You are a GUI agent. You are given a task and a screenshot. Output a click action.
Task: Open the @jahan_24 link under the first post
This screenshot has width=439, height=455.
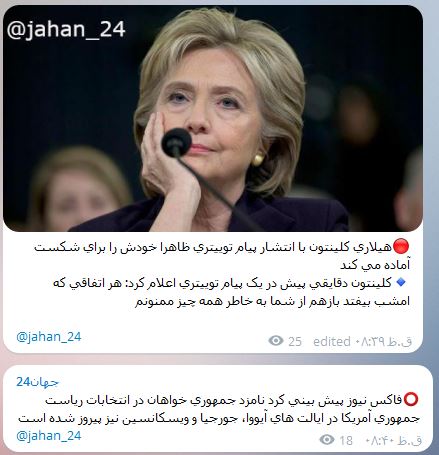pyautogui.click(x=49, y=337)
